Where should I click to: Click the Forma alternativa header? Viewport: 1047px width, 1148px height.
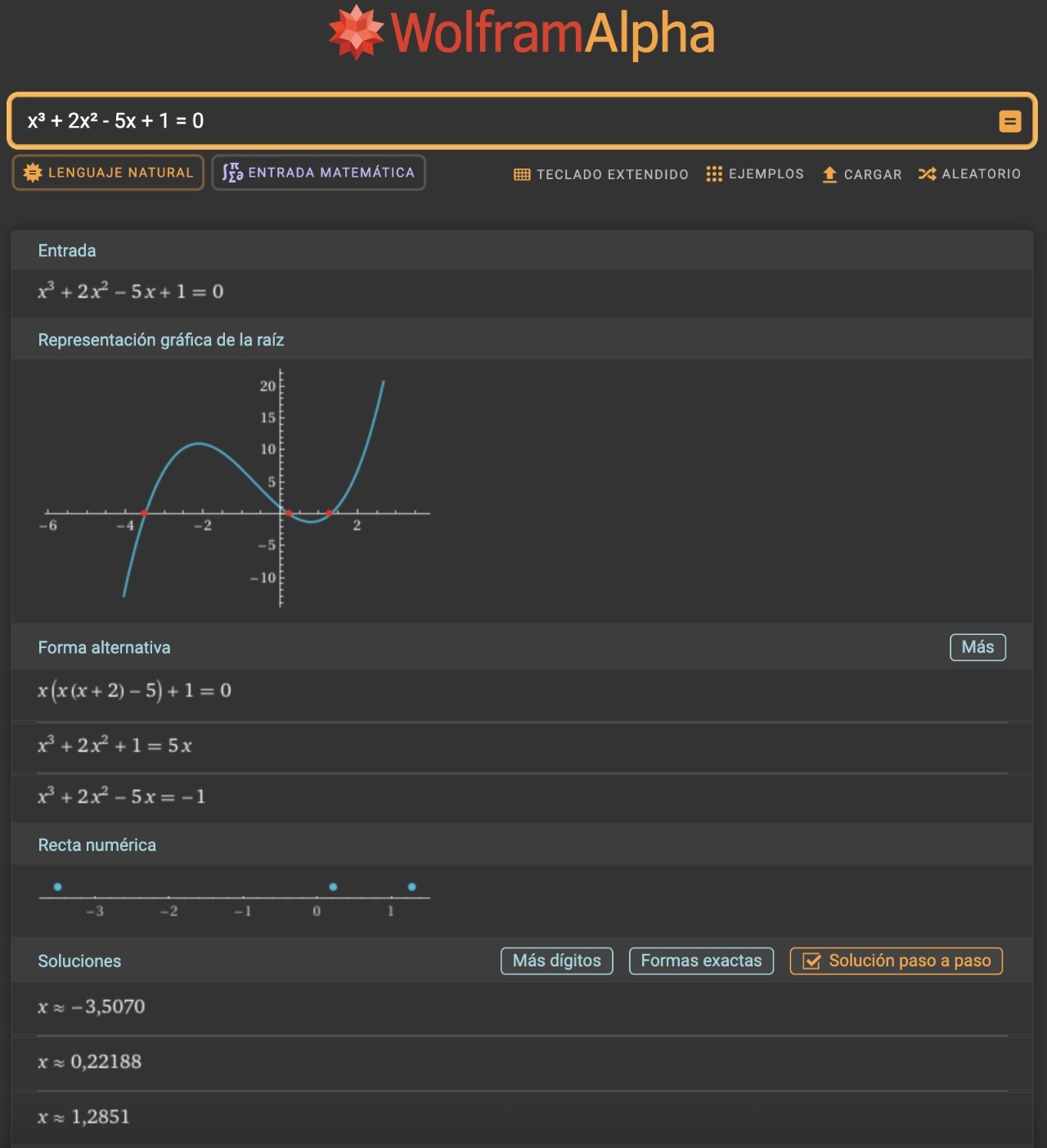(104, 647)
